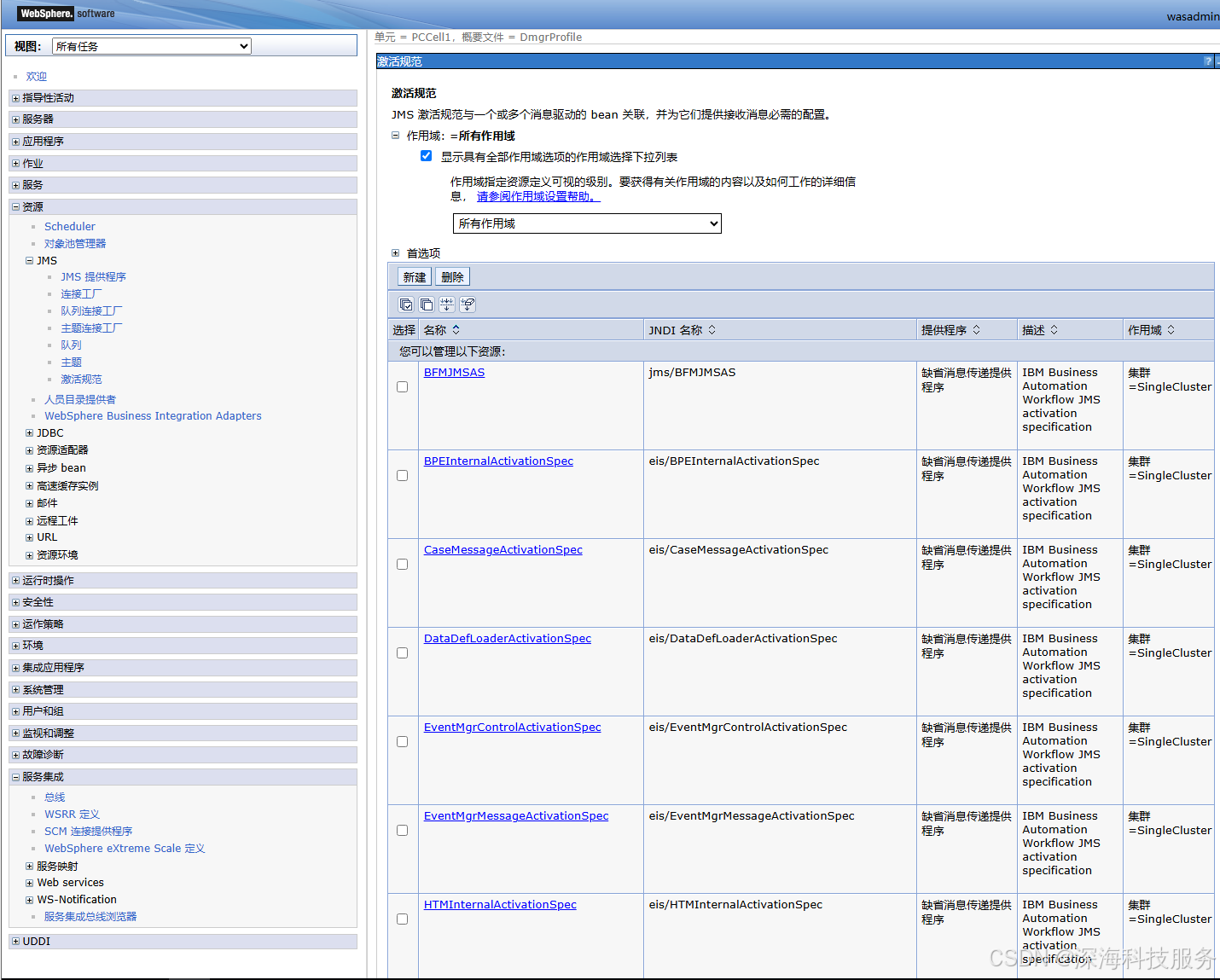Click the Show Filter View toolbar icon
The height and width of the screenshot is (980, 1220).
(x=447, y=304)
